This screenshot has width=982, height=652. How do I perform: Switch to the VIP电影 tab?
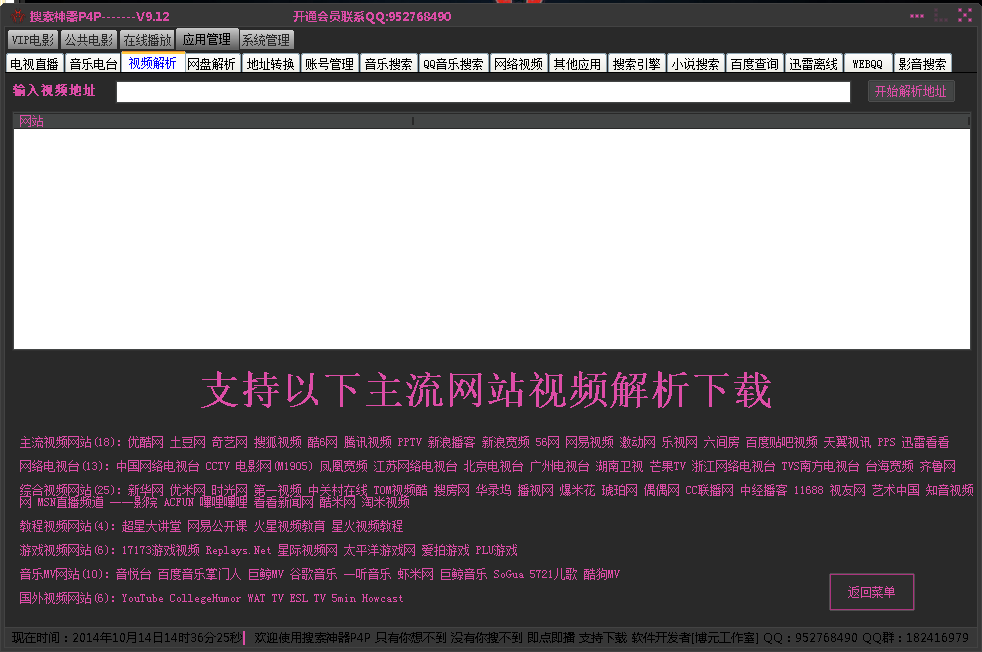click(x=33, y=40)
